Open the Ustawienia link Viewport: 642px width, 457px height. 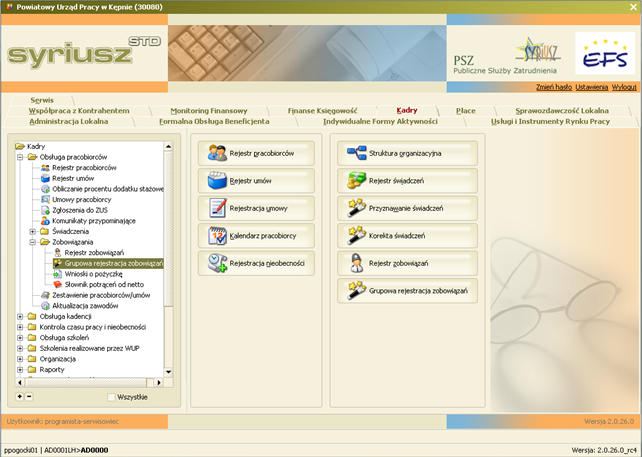pyautogui.click(x=592, y=87)
